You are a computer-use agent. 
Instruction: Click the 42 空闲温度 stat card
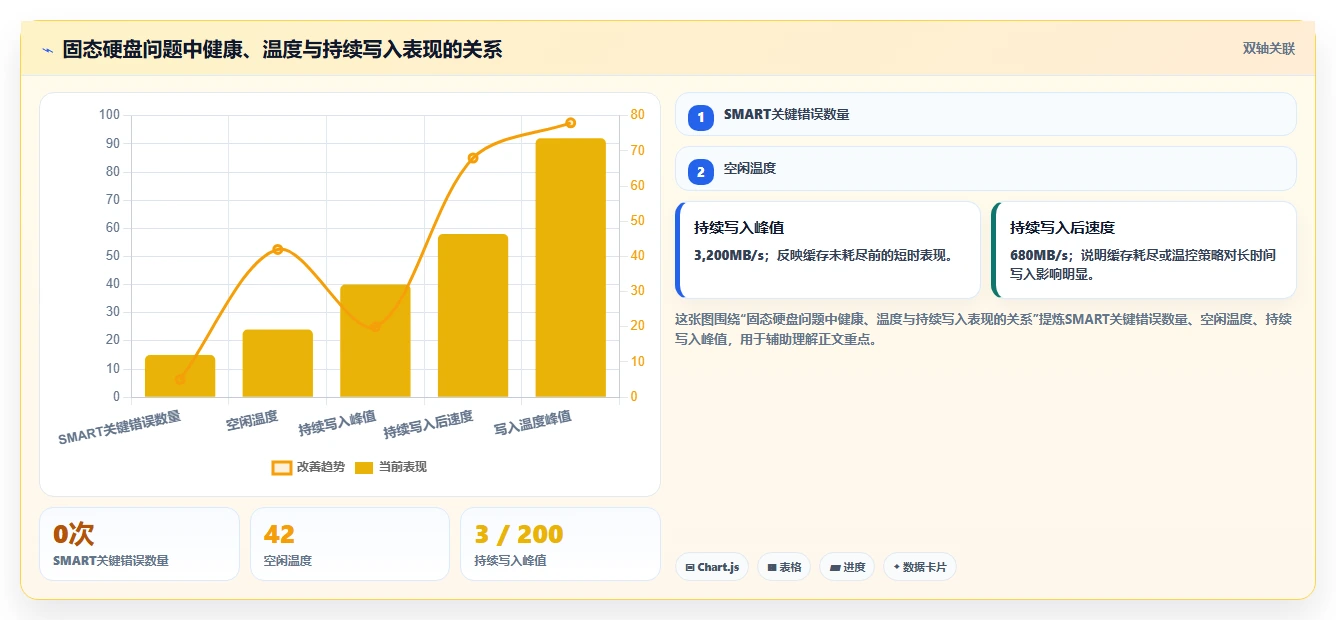coord(350,544)
